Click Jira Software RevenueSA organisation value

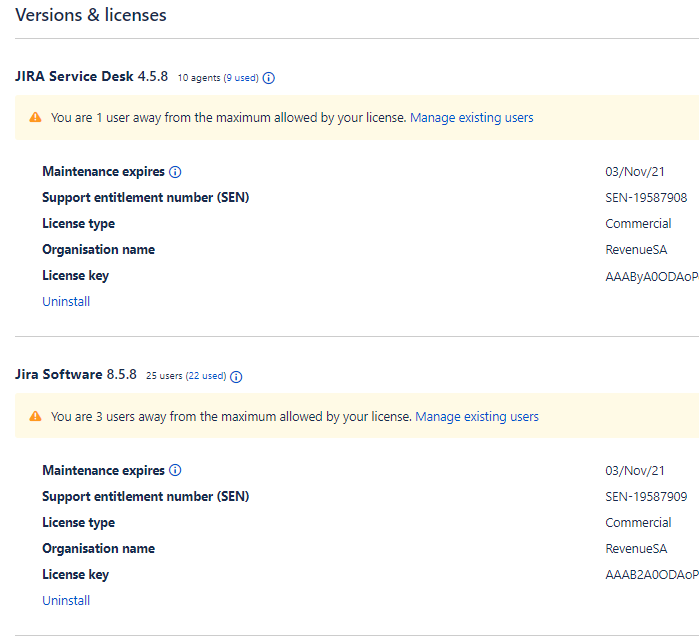point(636,548)
